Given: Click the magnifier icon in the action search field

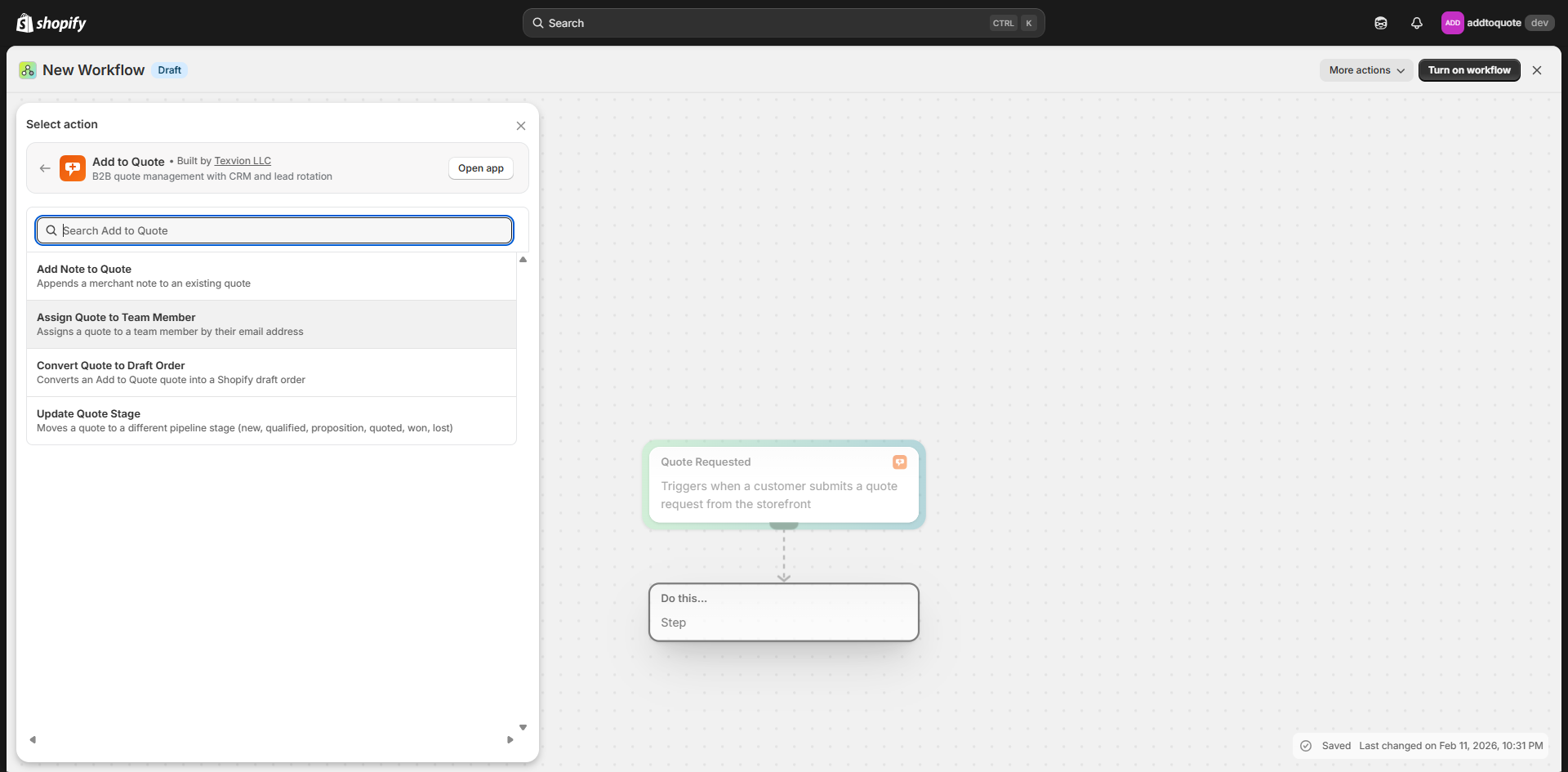Looking at the screenshot, I should coord(51,230).
